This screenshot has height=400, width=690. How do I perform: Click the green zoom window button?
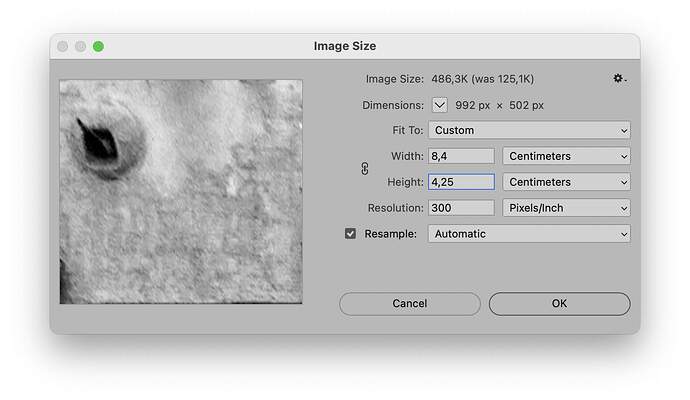click(x=99, y=46)
